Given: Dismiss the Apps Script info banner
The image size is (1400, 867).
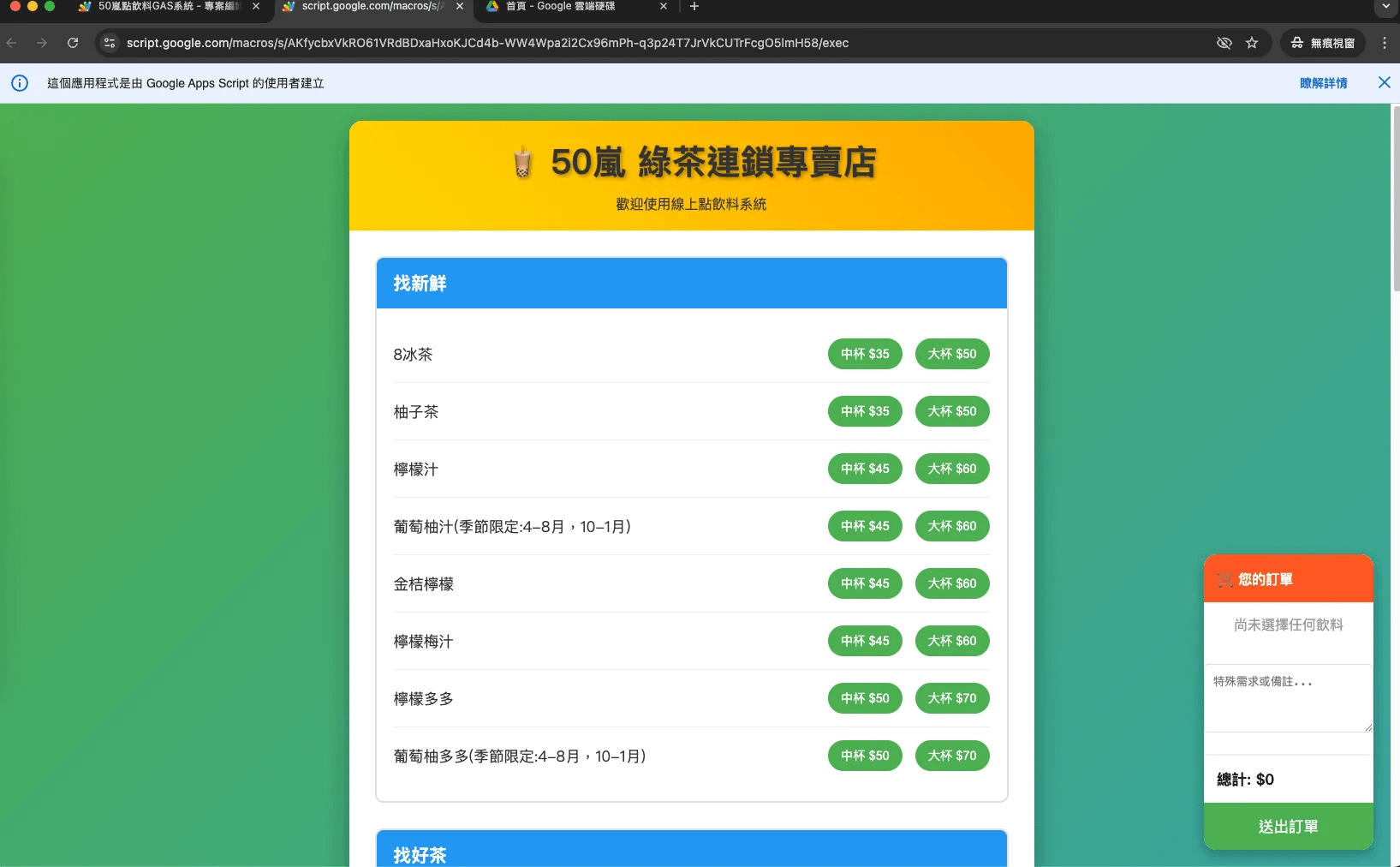Looking at the screenshot, I should tap(1384, 82).
